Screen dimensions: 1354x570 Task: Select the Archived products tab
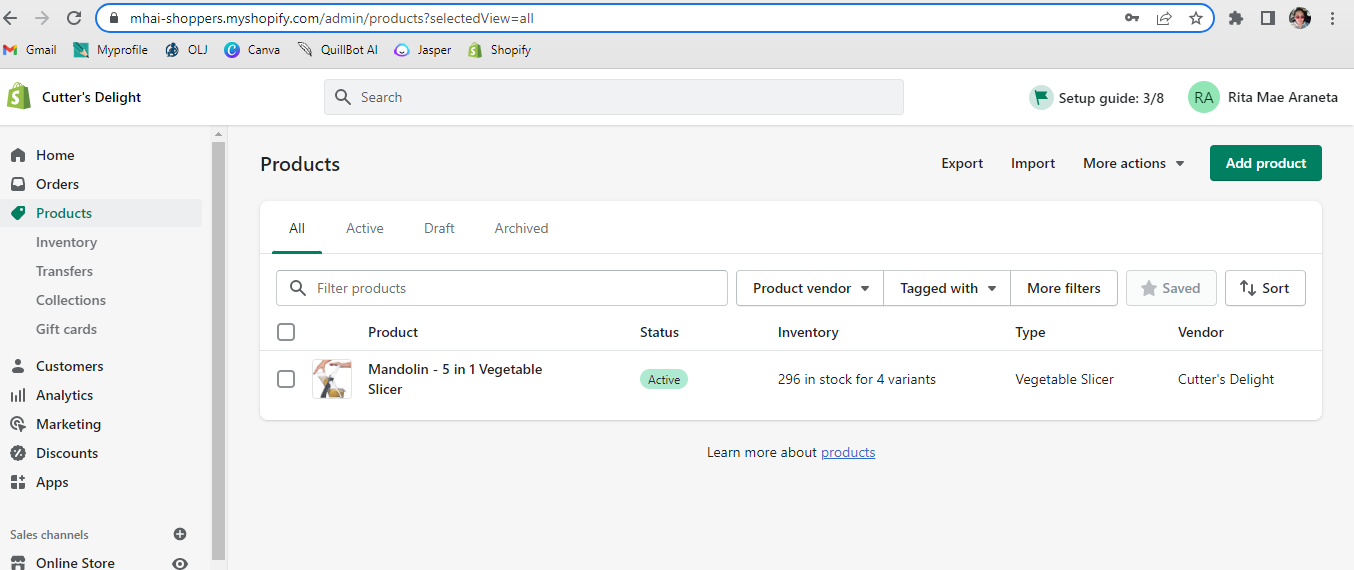coord(521,228)
